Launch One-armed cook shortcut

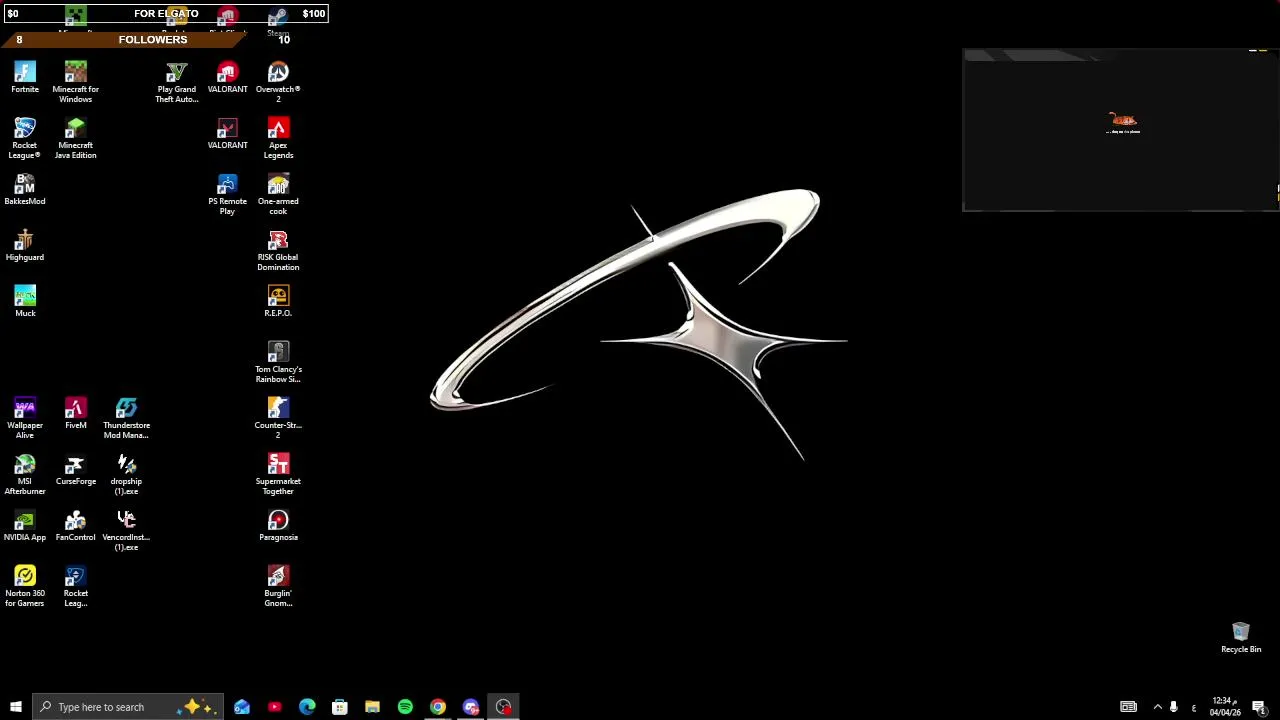[278, 194]
